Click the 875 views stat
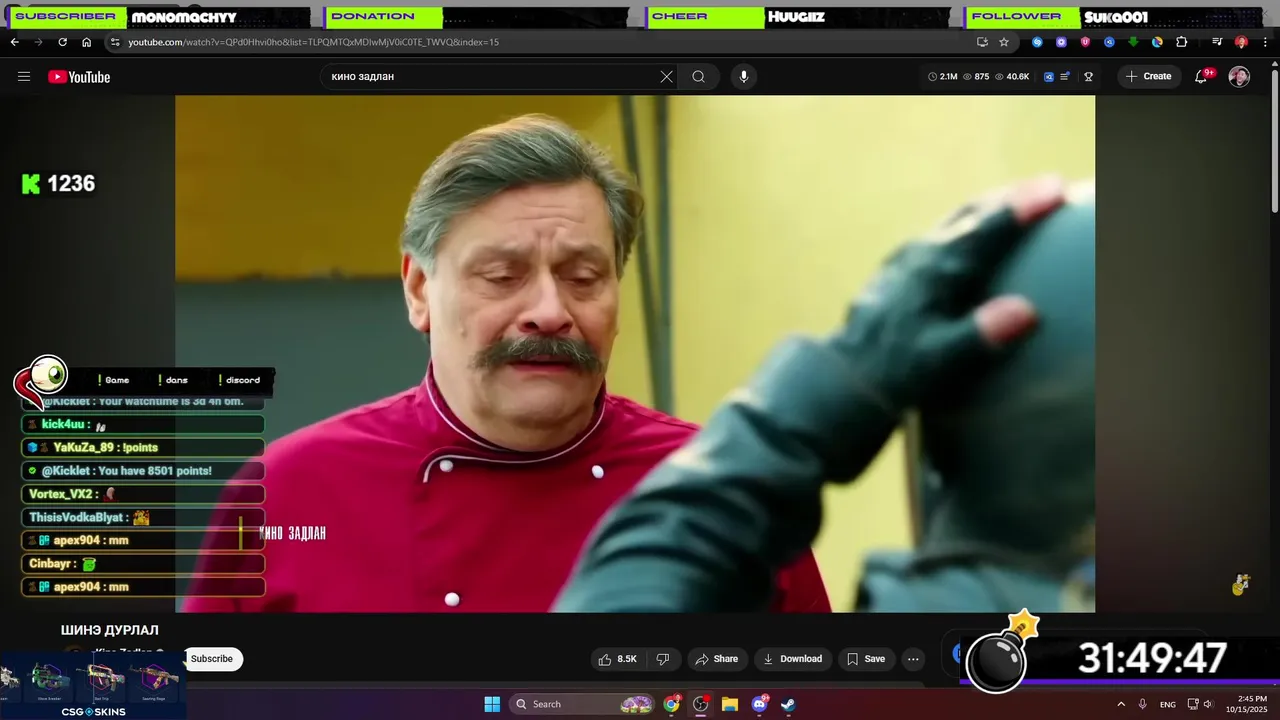1280x720 pixels. click(976, 77)
